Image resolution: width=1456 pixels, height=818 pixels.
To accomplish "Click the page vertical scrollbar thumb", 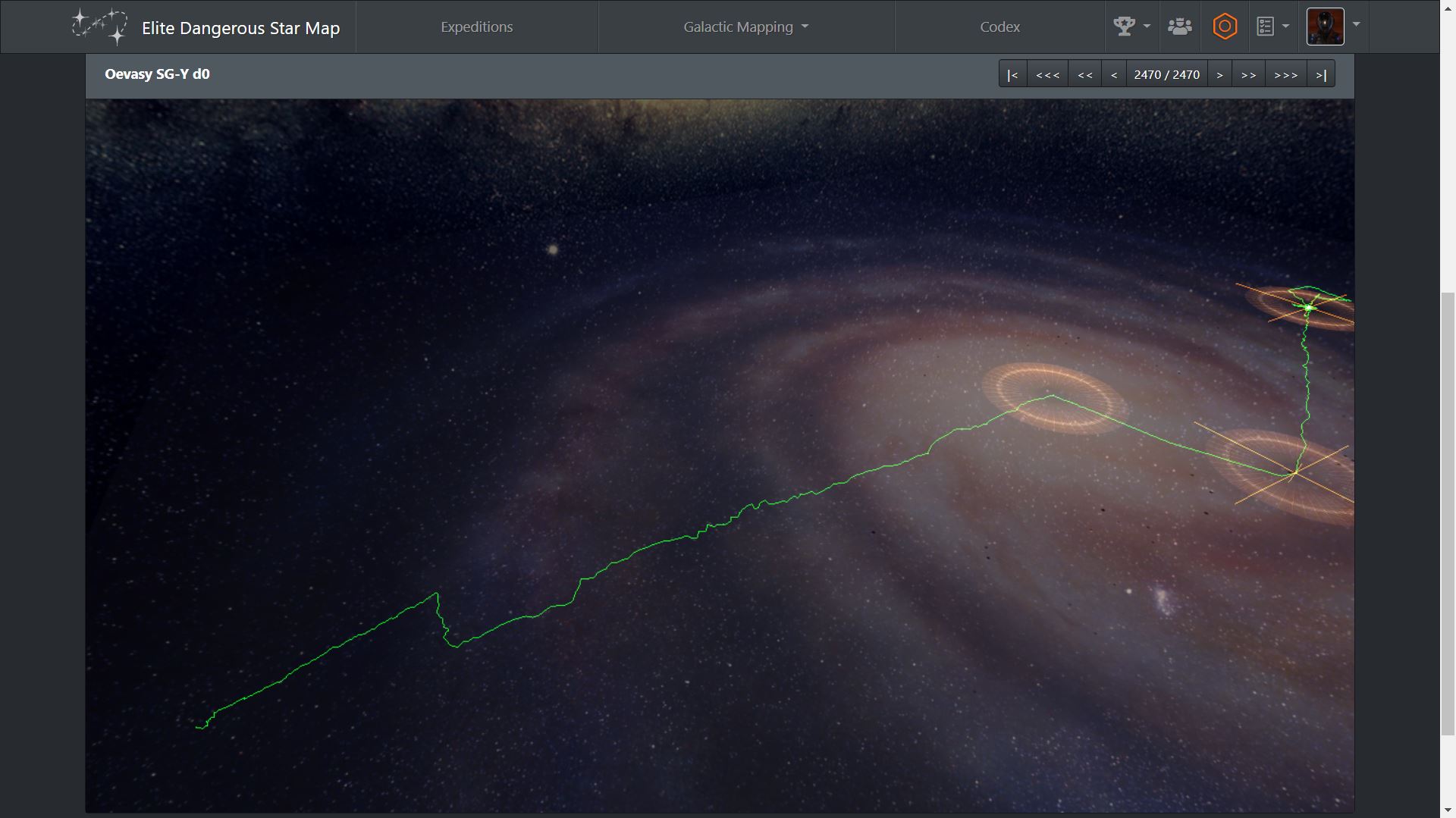I will 1448,513.
